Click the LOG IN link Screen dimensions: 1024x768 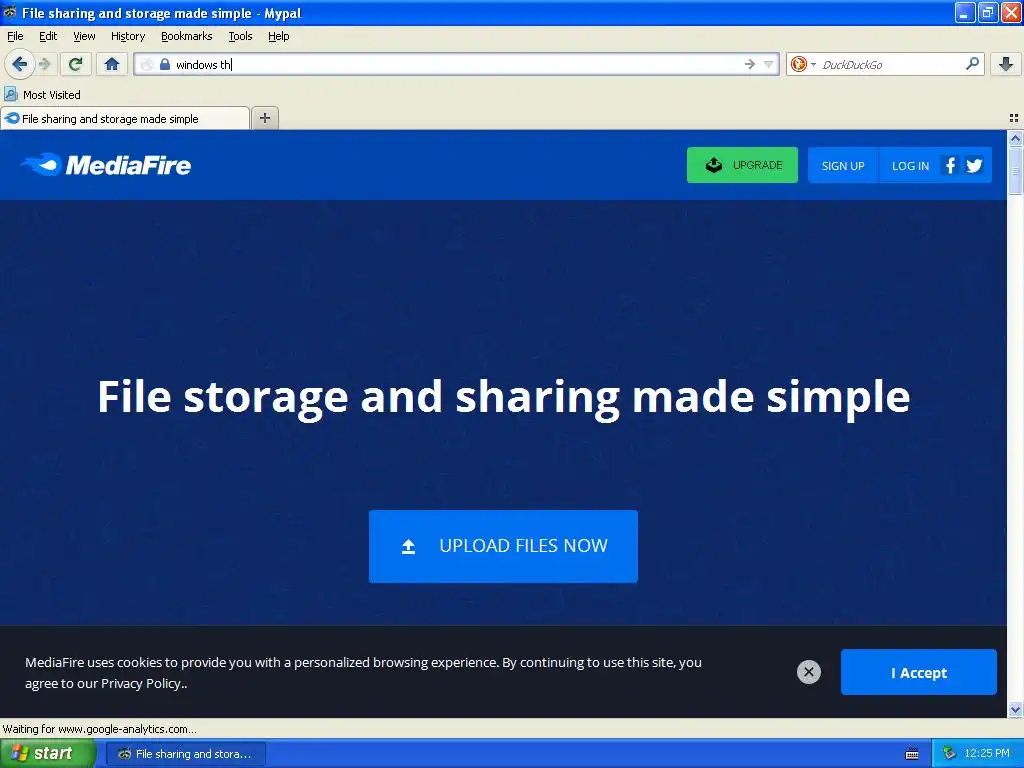910,165
